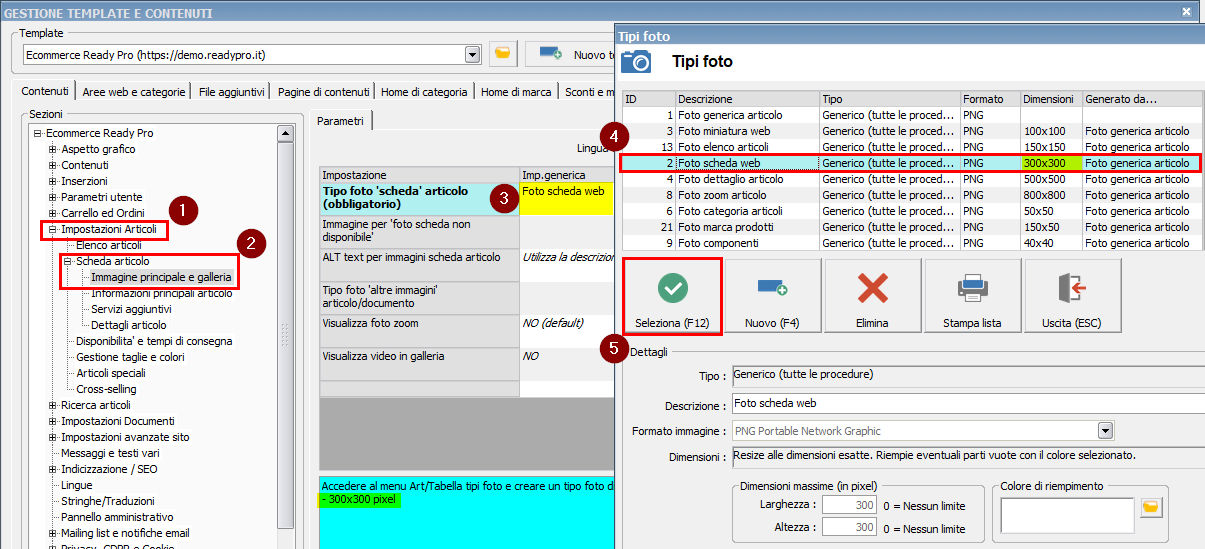Click the camera icon in Tipi foto header
Image resolution: width=1205 pixels, height=549 pixels.
(x=636, y=62)
